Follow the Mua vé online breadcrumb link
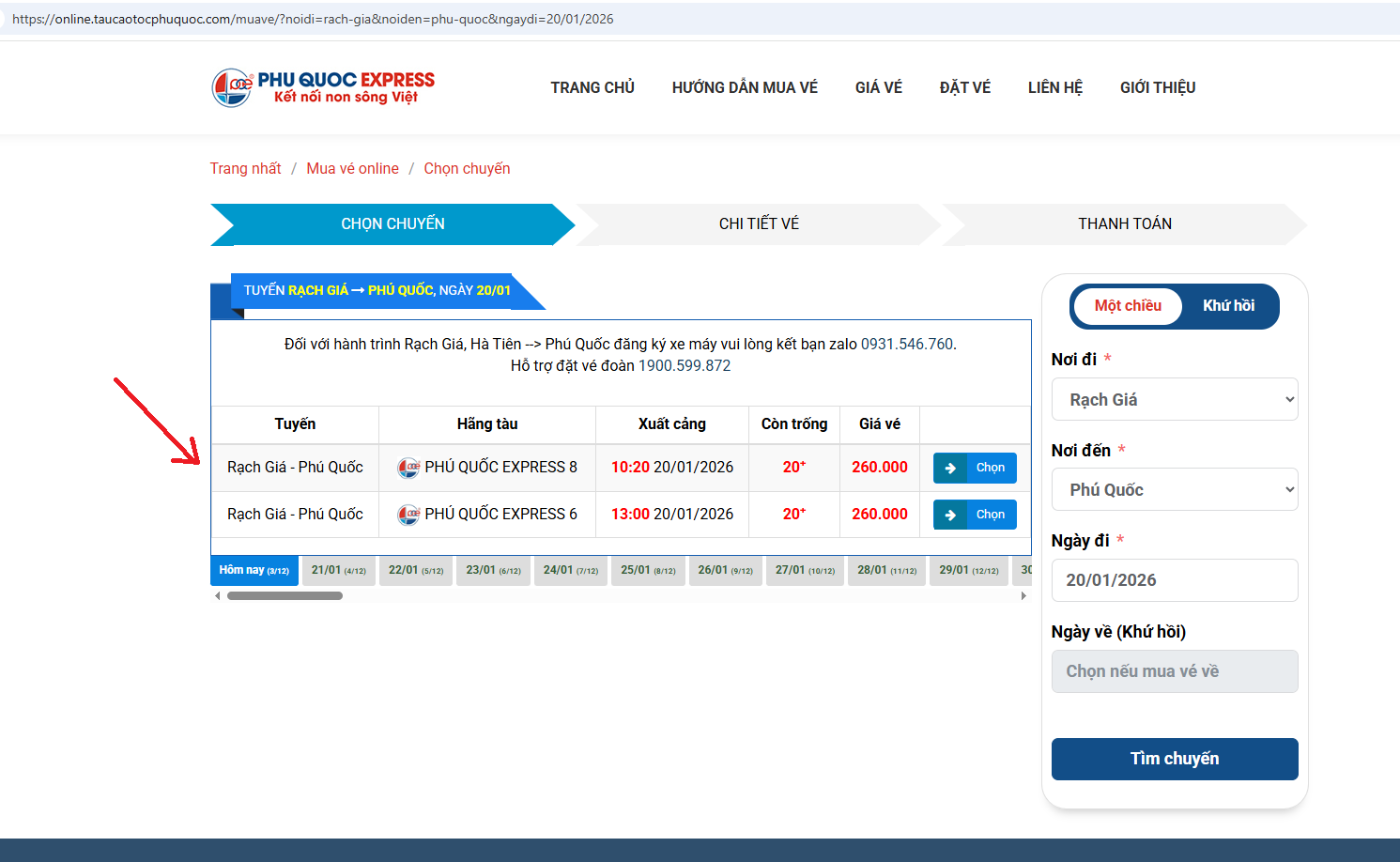 tap(352, 169)
